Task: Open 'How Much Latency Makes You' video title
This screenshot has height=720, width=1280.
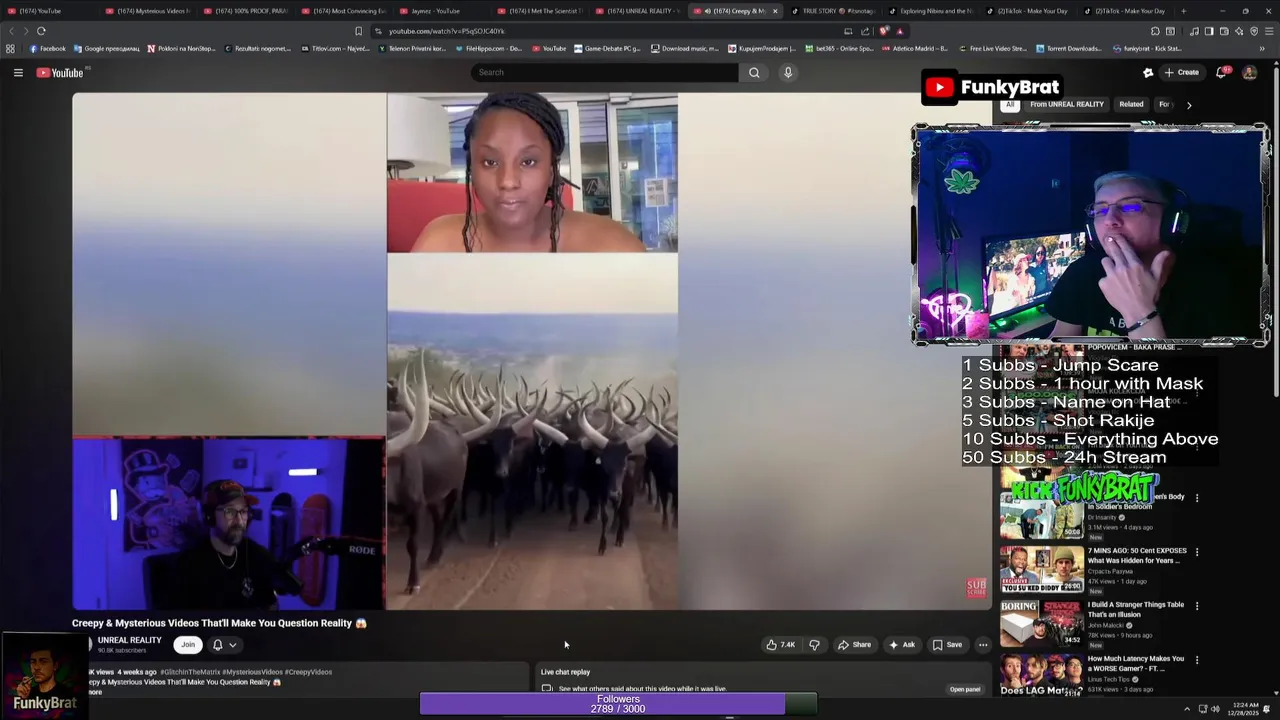Action: tap(1135, 663)
